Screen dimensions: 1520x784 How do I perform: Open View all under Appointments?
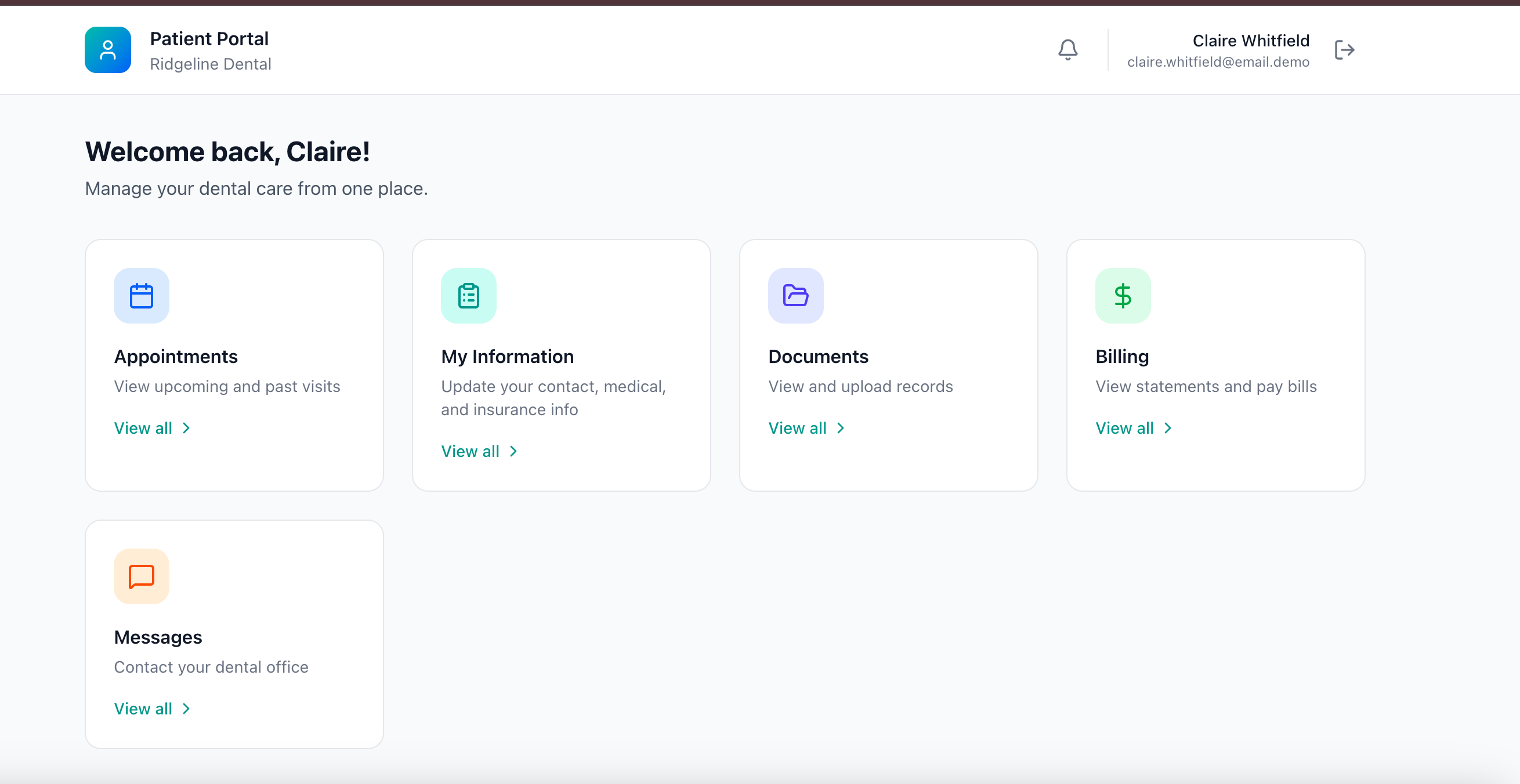(143, 428)
